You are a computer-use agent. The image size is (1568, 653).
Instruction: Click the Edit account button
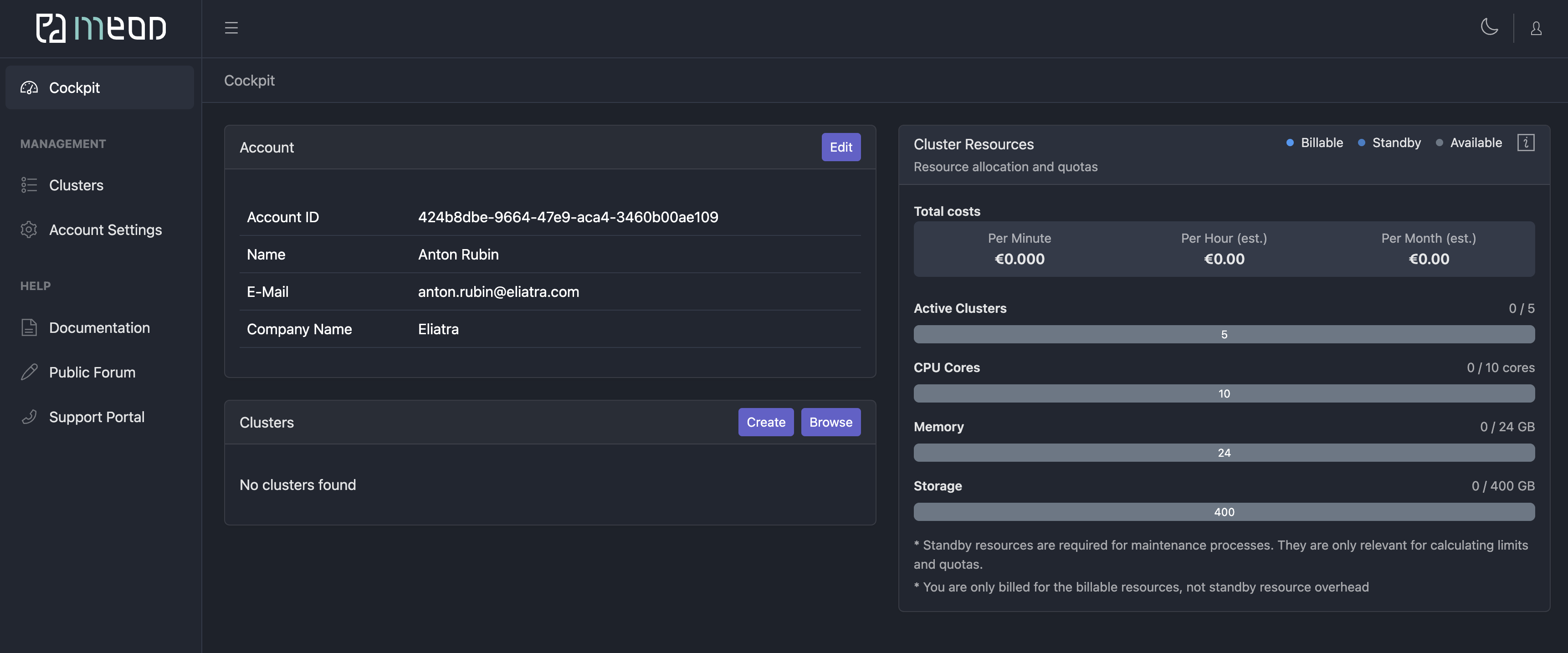coord(841,146)
